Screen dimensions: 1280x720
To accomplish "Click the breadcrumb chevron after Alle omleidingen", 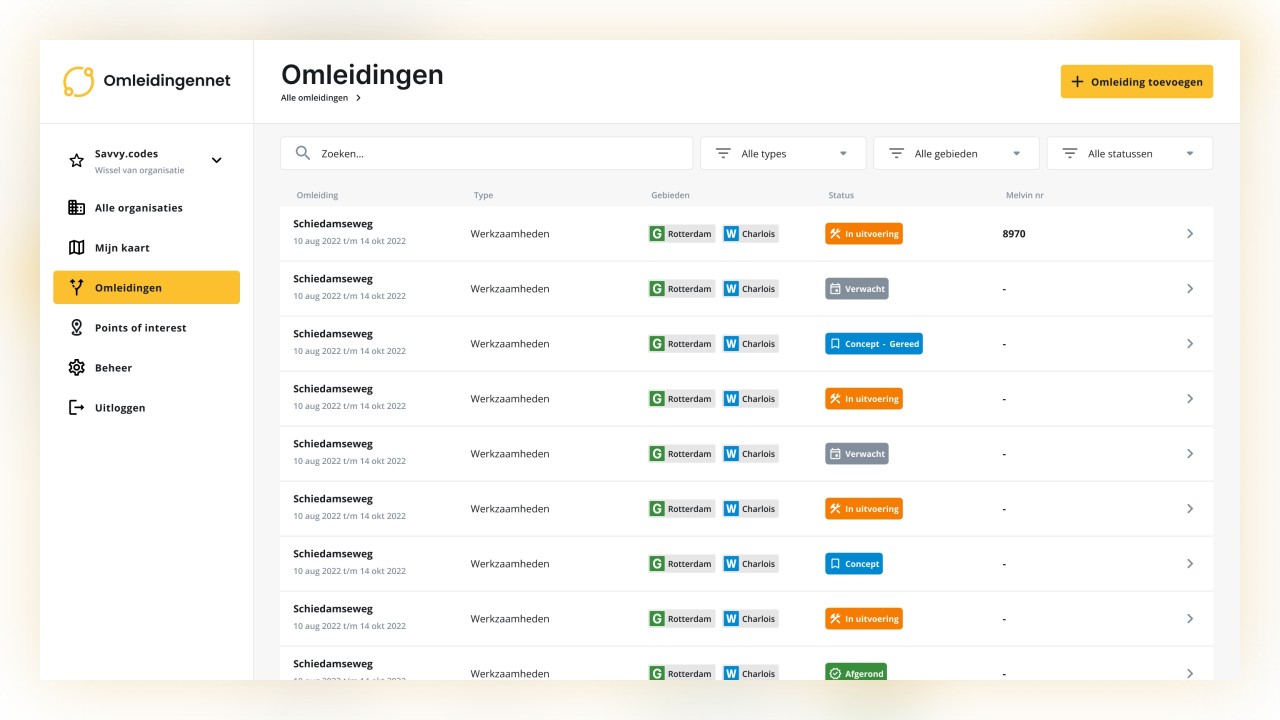I will (358, 98).
